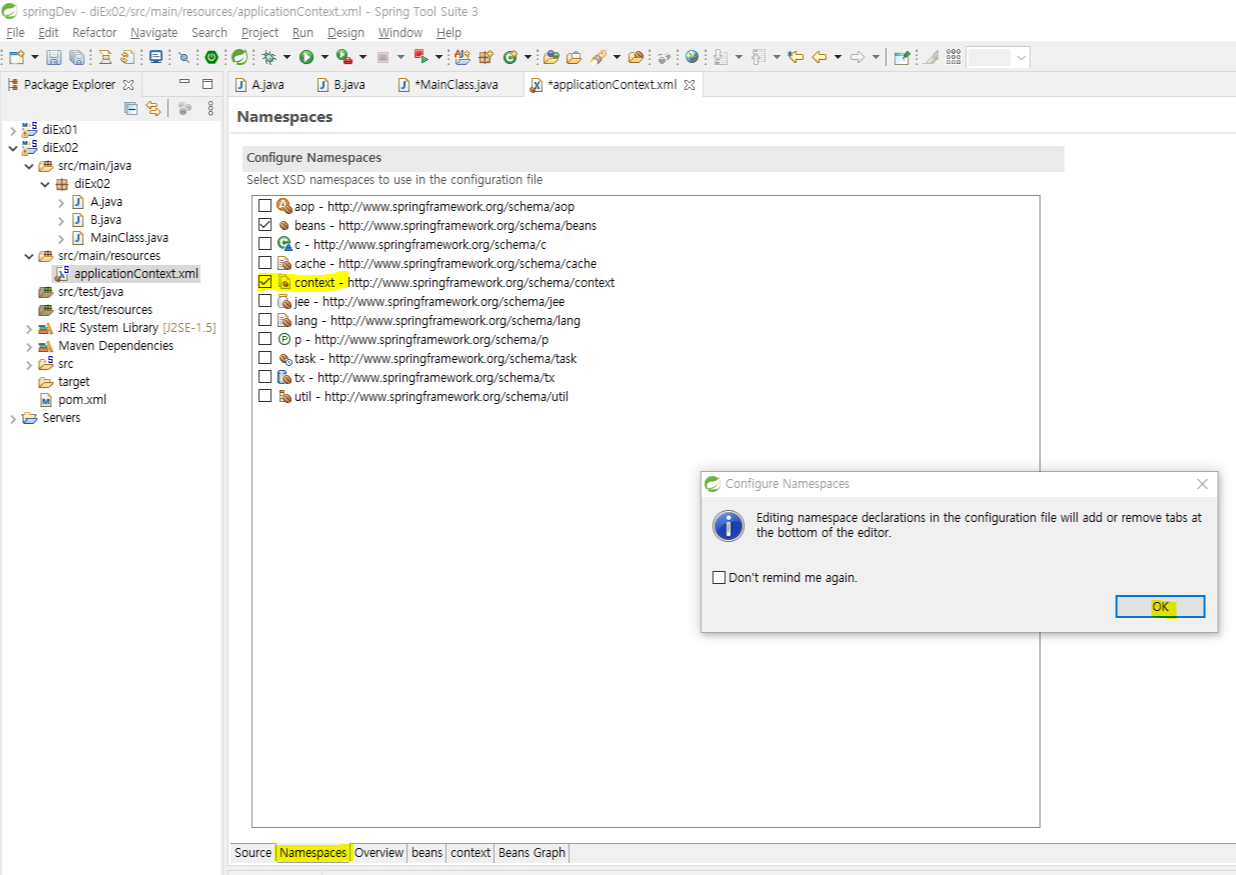The width and height of the screenshot is (1236, 875).
Task: Enable the util namespace checkbox
Action: click(265, 396)
